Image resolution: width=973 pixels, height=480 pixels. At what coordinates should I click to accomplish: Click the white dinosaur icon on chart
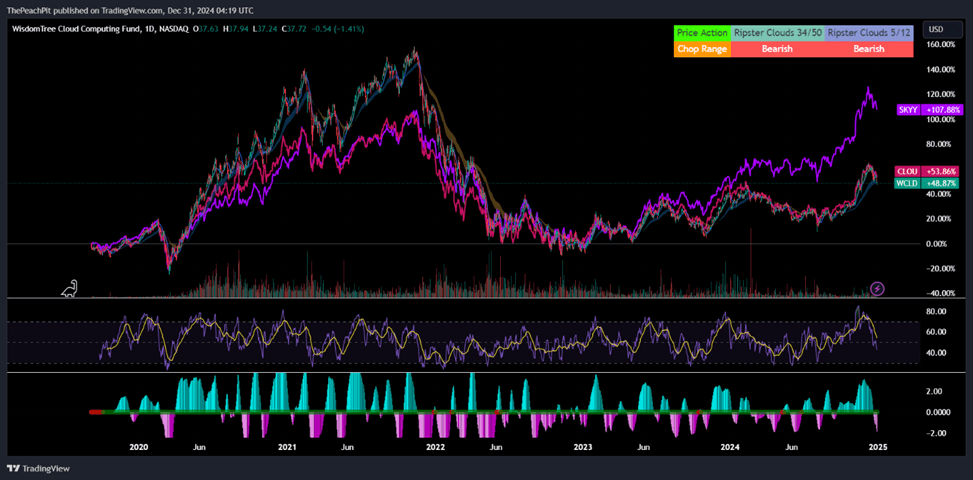68,289
